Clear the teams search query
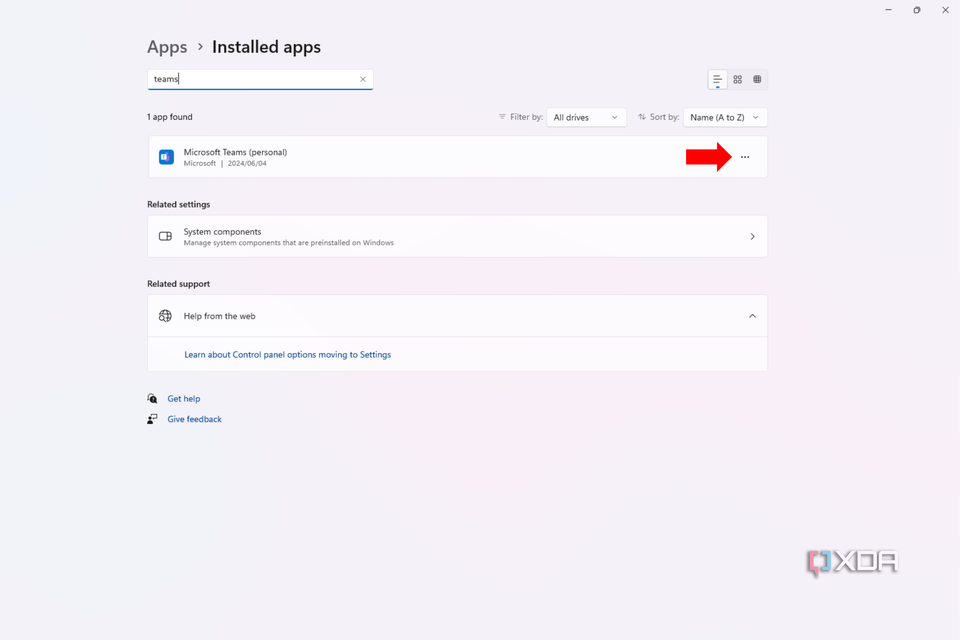The image size is (960, 640). coord(362,79)
